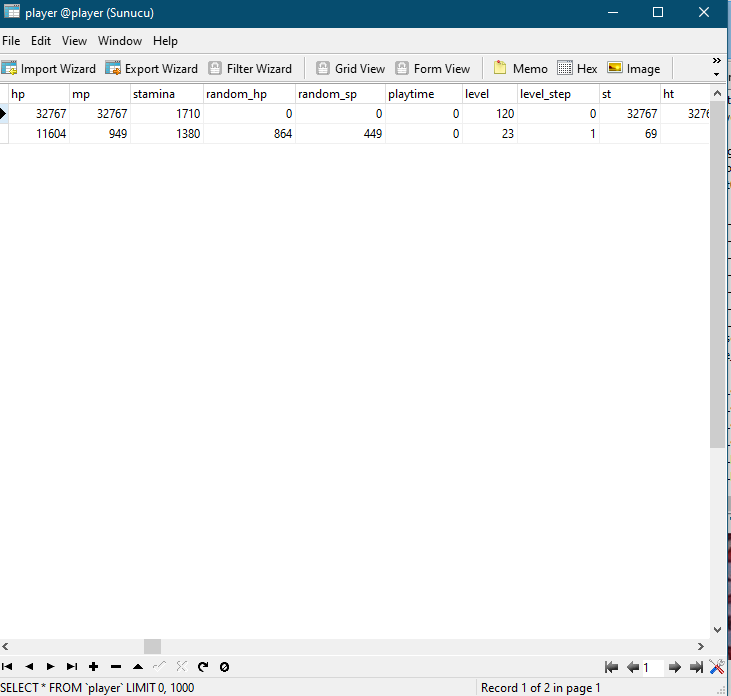This screenshot has height=696, width=731.
Task: Go to first record
Action: click(7, 667)
